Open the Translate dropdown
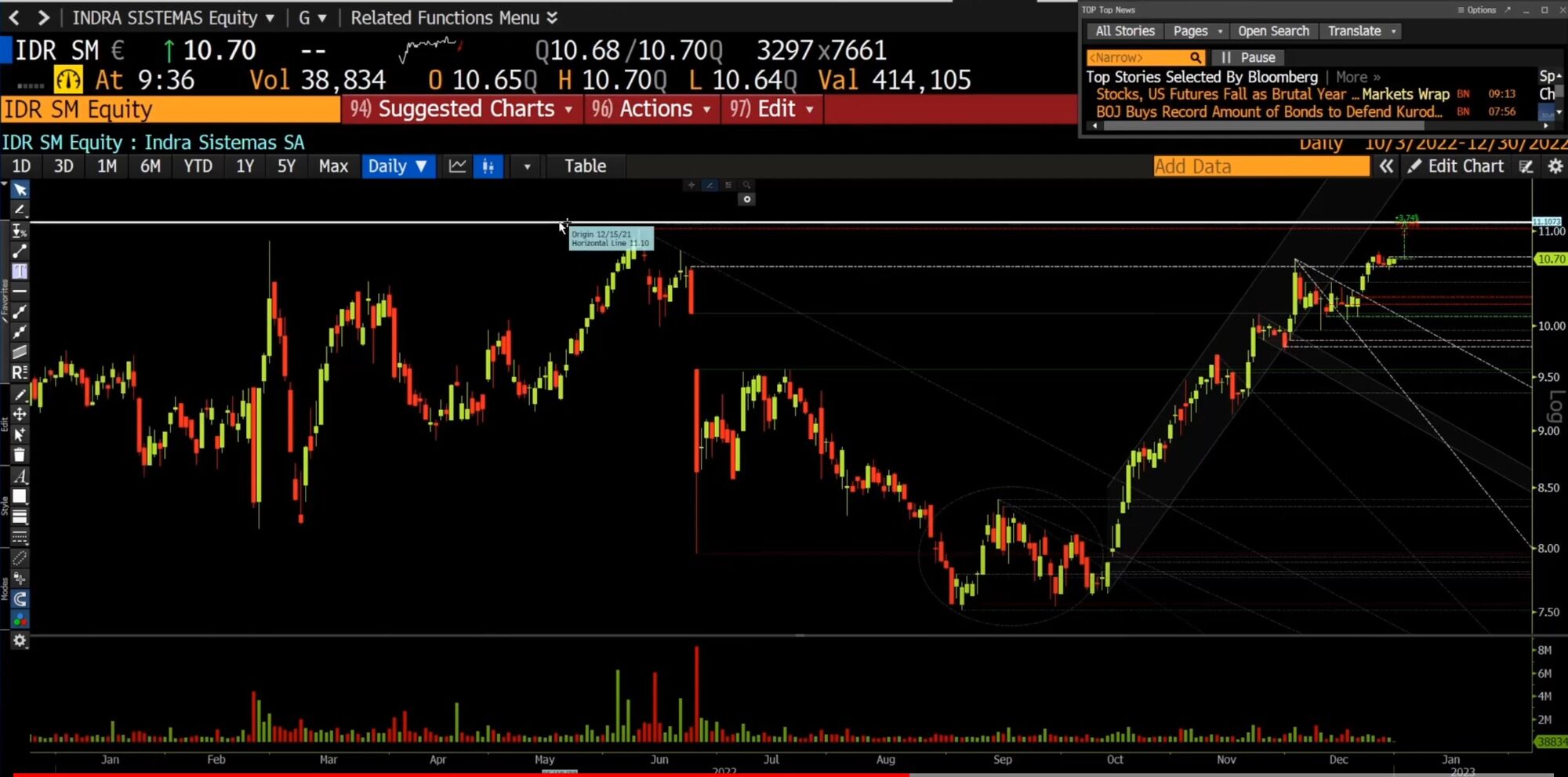Screen dimensions: 1568x777 tap(1361, 31)
